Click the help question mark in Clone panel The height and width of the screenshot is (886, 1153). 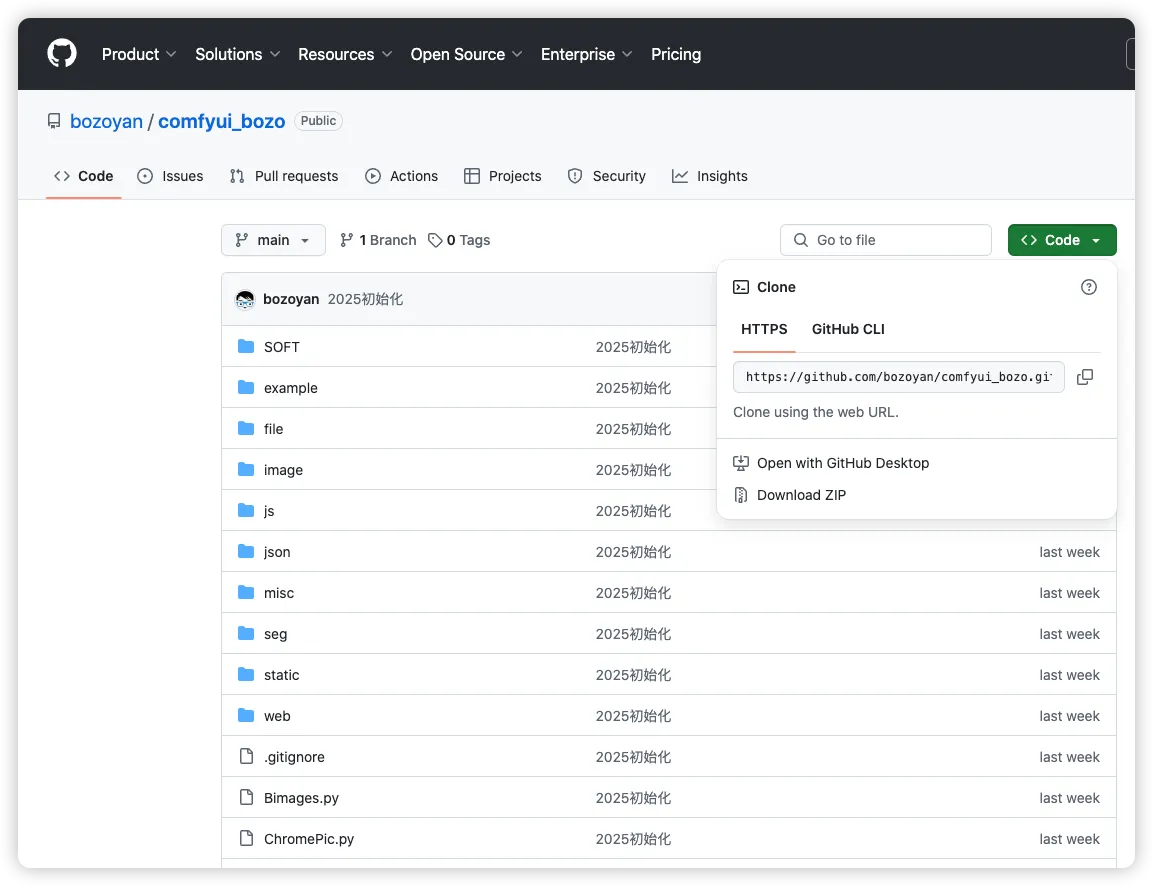click(1088, 287)
